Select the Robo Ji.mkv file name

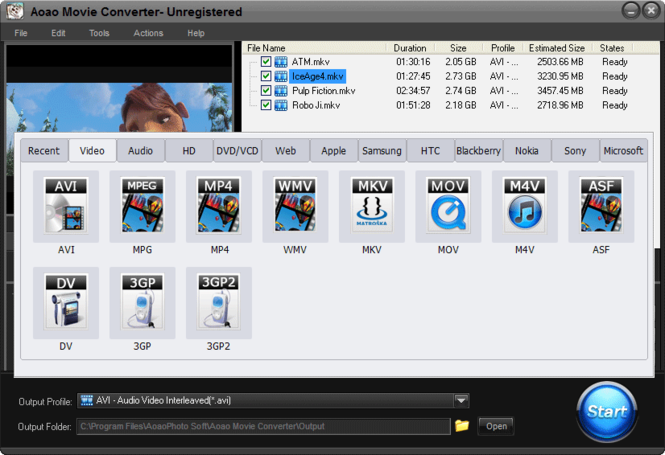(316, 105)
